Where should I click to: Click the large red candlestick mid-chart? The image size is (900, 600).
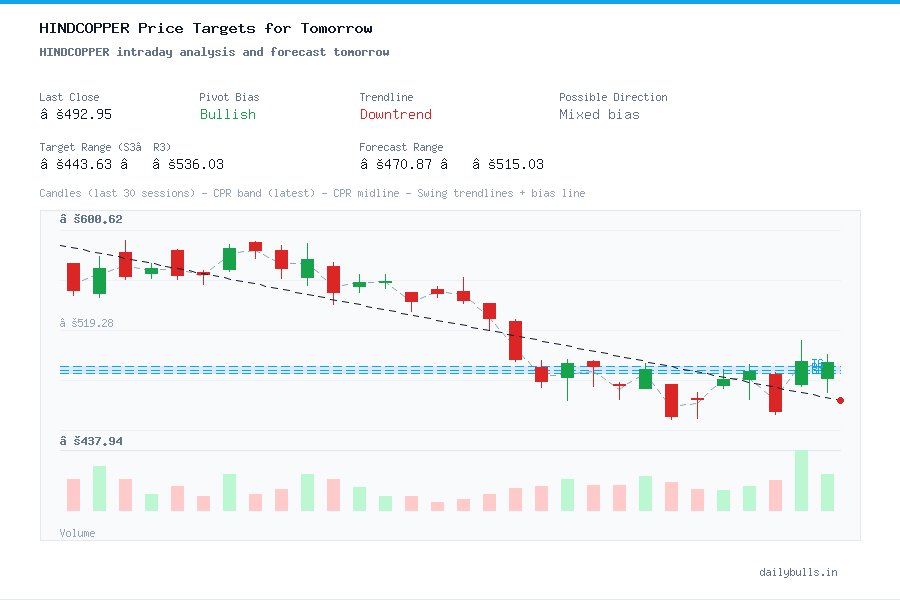515,340
